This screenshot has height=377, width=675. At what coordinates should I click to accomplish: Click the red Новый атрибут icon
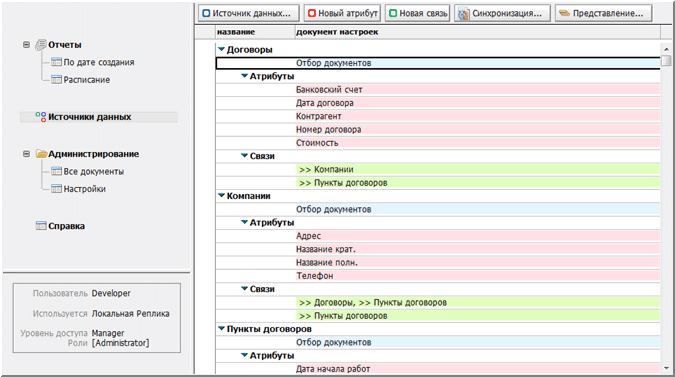click(312, 13)
